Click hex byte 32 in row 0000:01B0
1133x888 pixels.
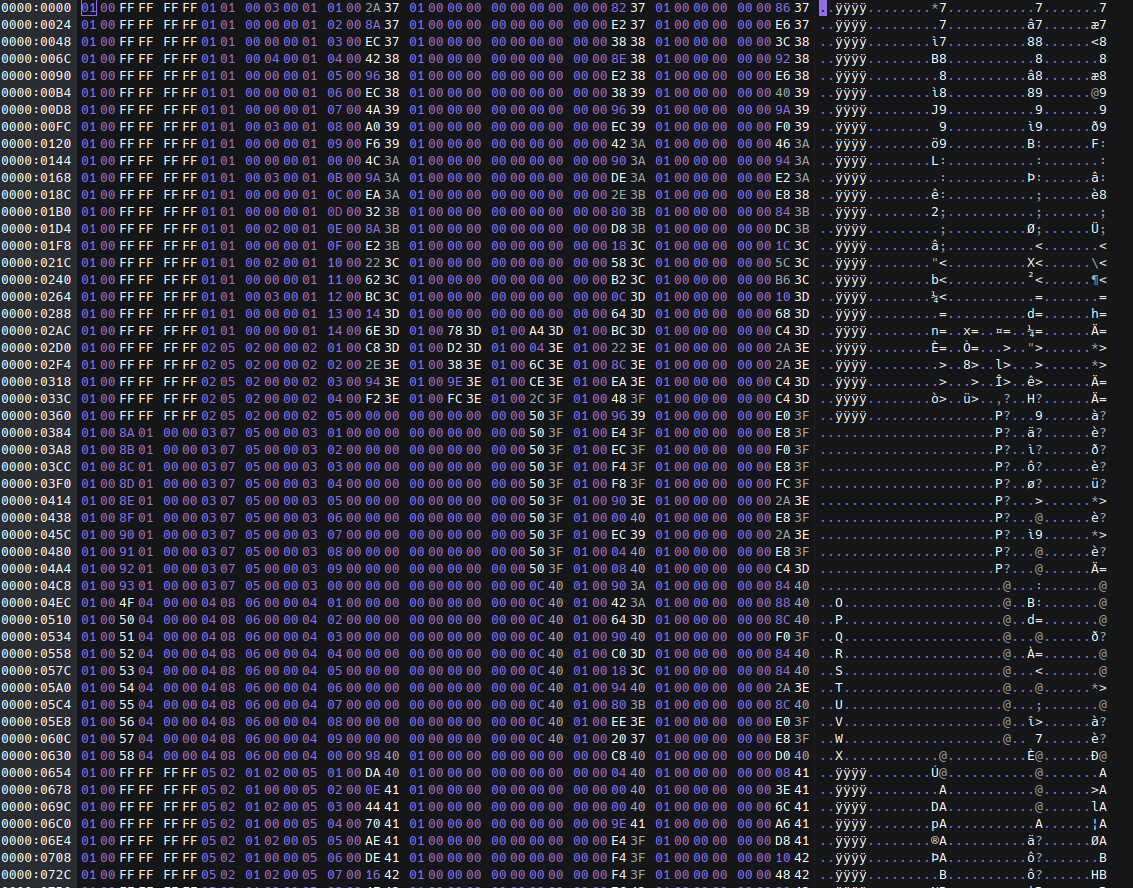[373, 212]
